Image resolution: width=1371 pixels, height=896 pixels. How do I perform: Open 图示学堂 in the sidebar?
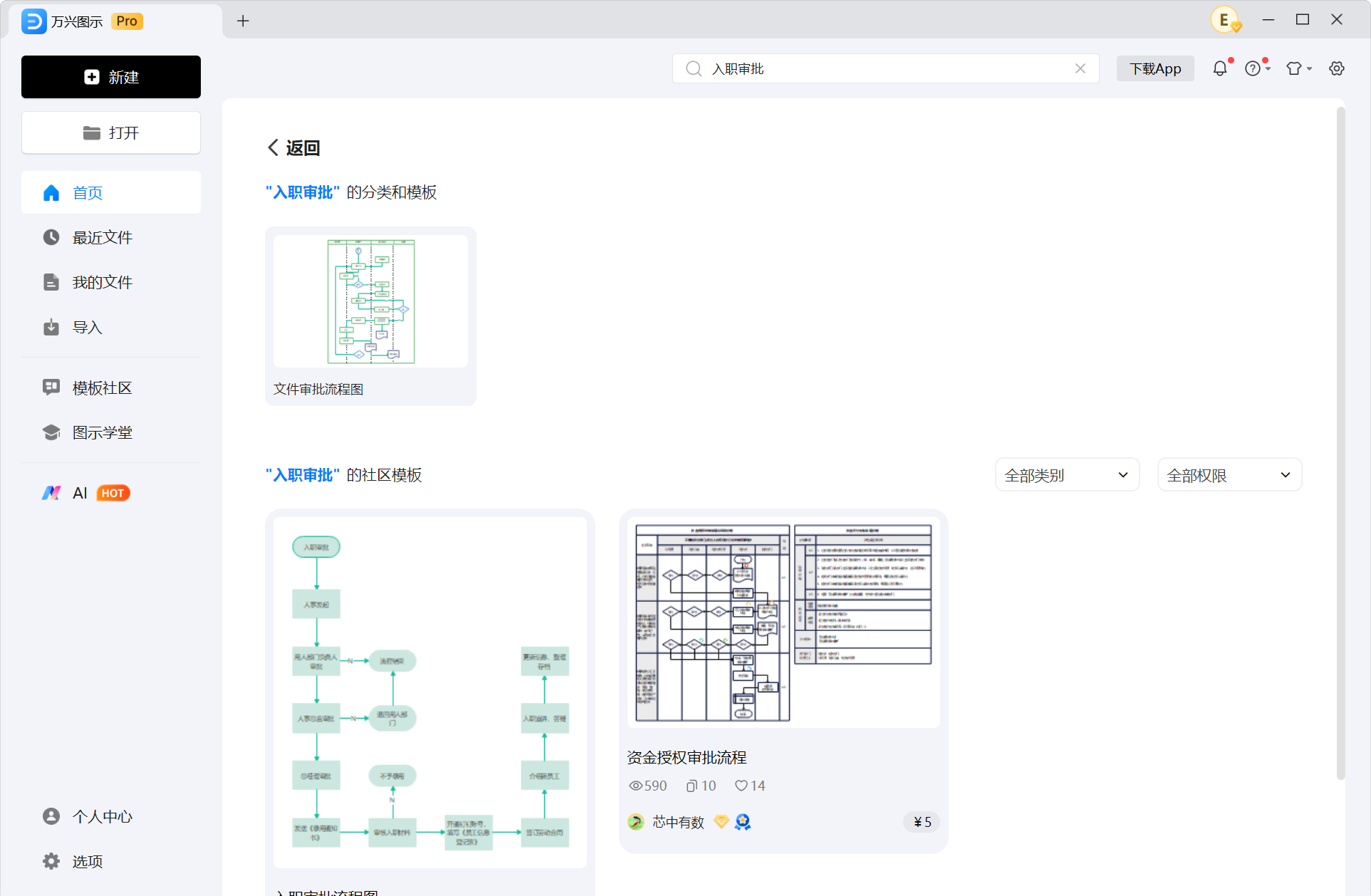tap(111, 432)
